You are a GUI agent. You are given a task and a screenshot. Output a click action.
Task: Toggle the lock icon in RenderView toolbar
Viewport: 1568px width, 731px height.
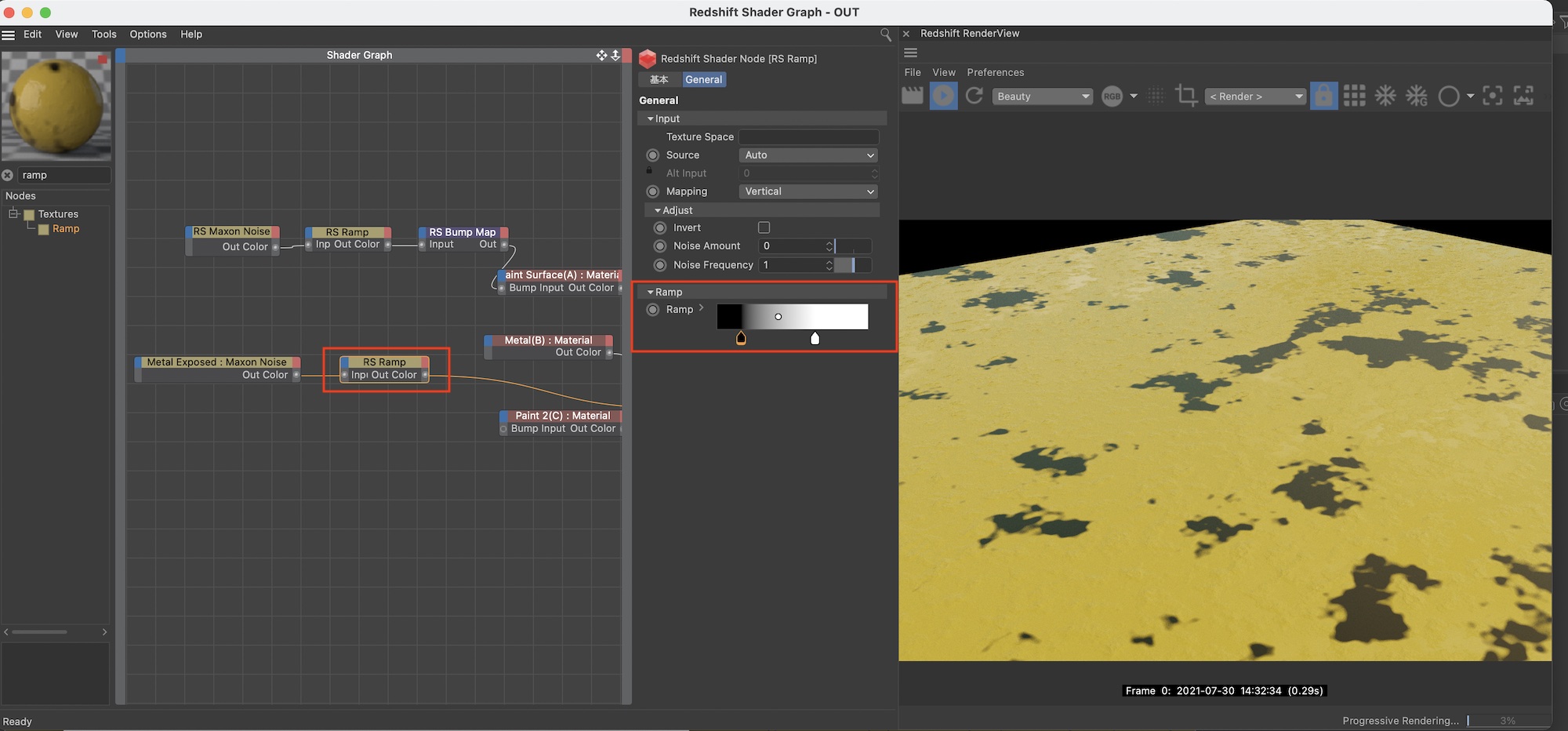click(1323, 96)
